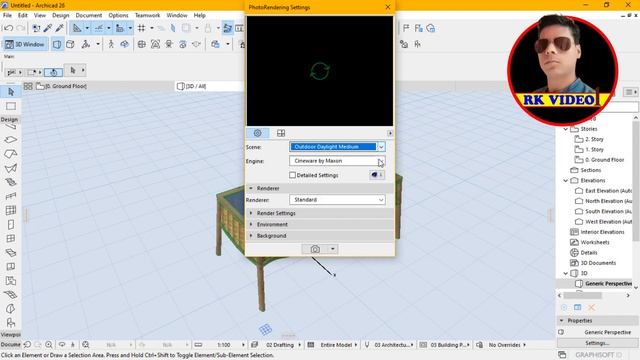Select the Curtain Wall tool in toolbox
Image resolution: width=640 pixels, height=360 pixels.
(x=11, y=210)
